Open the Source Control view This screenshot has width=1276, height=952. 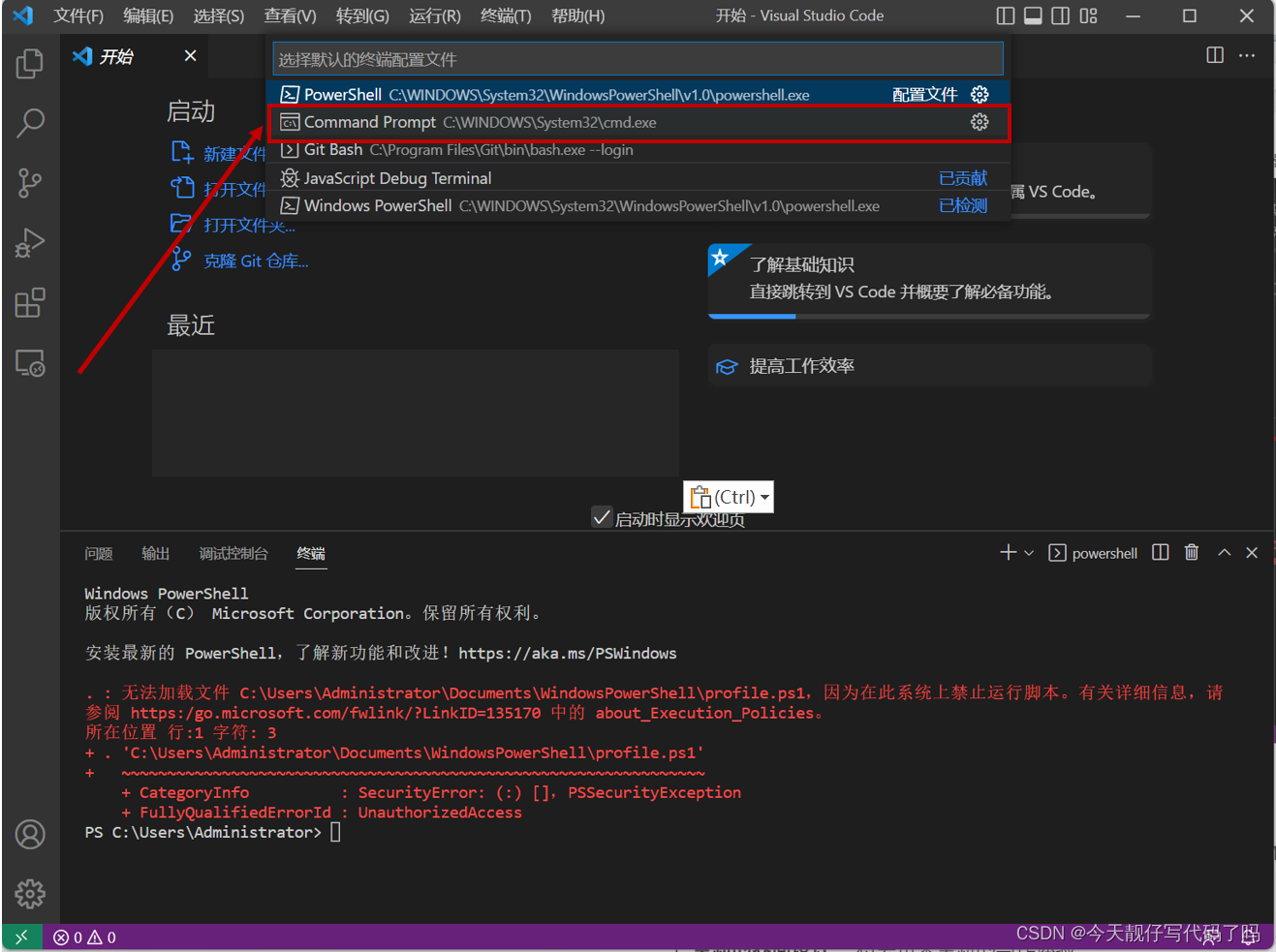[x=30, y=183]
